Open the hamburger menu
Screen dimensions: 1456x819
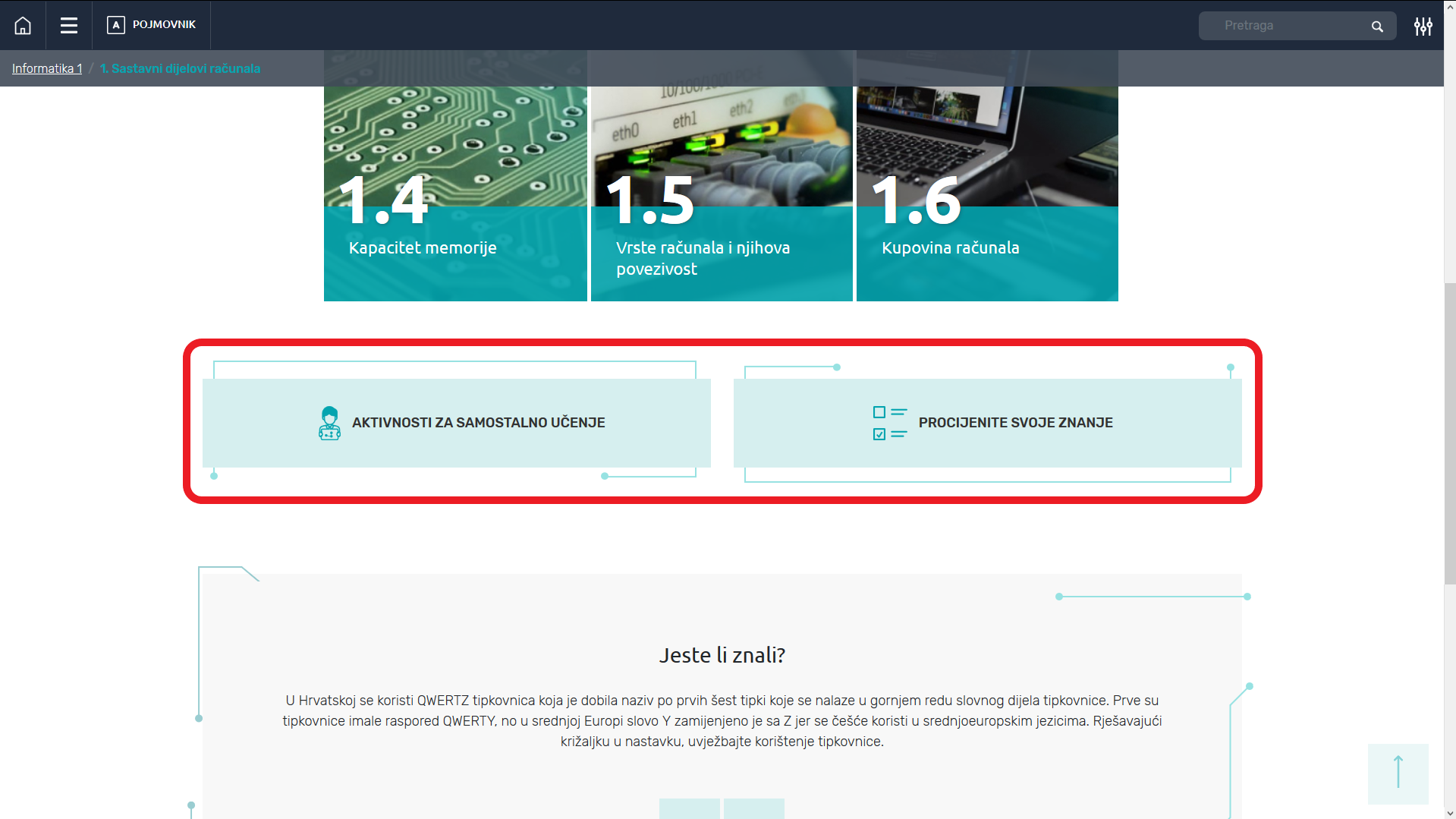pos(69,26)
